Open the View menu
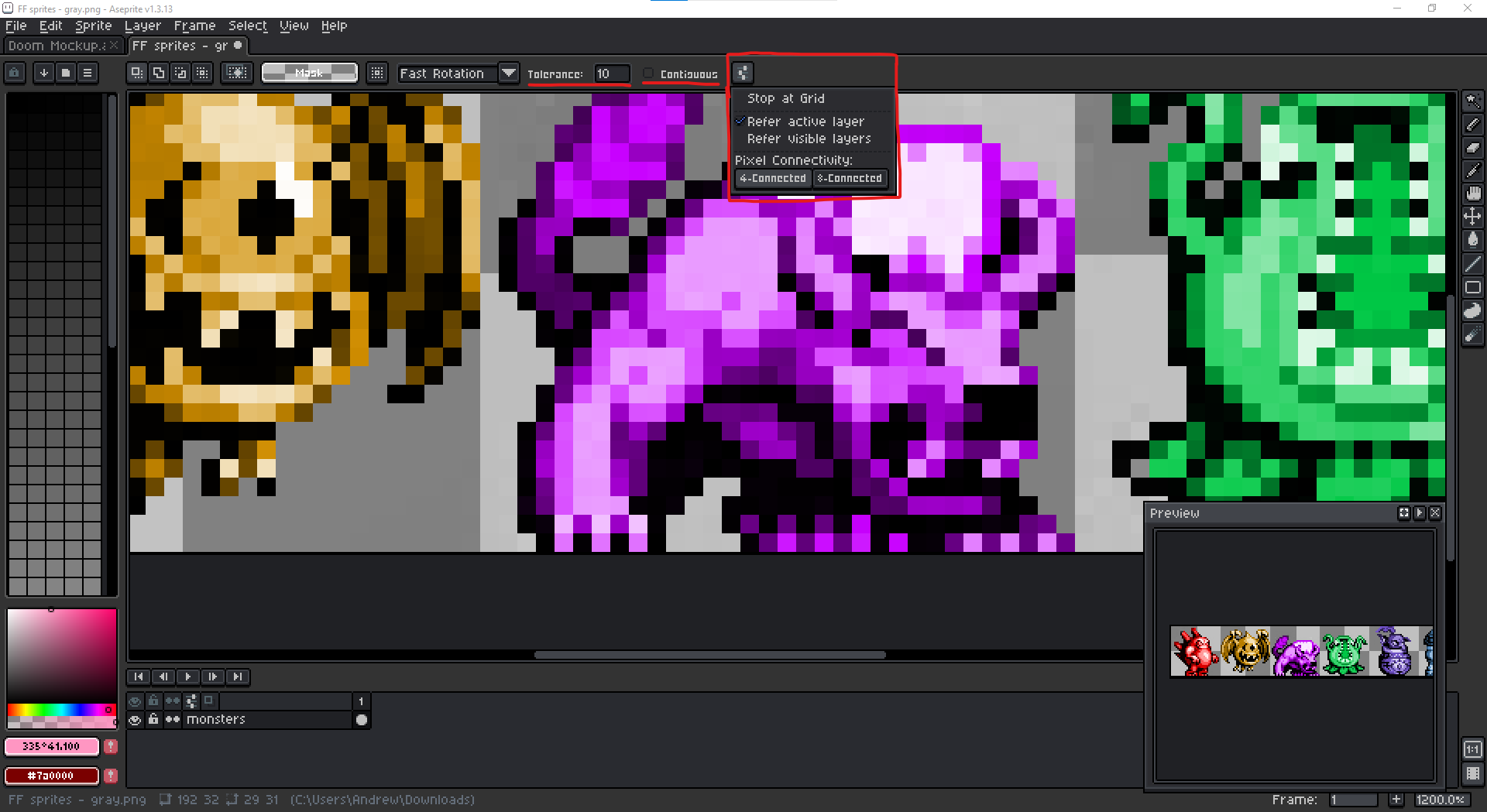Image resolution: width=1487 pixels, height=812 pixels. pos(294,26)
